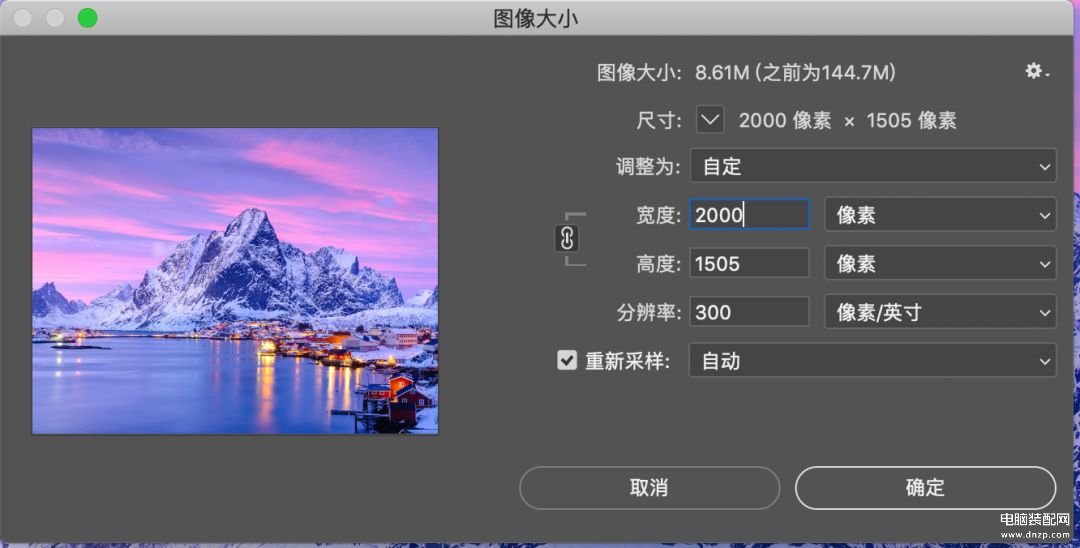Click the 分辨率 input field
This screenshot has height=548, width=1080.
tap(749, 312)
